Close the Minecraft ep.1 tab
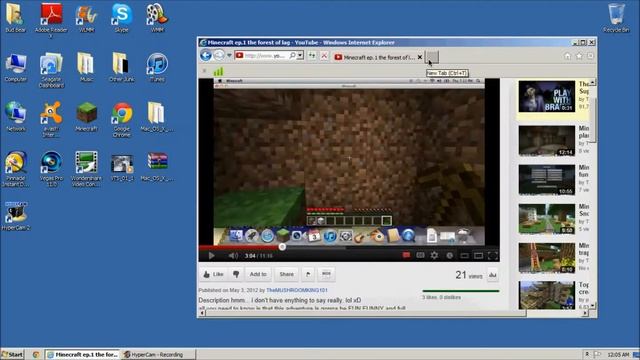 pos(420,58)
